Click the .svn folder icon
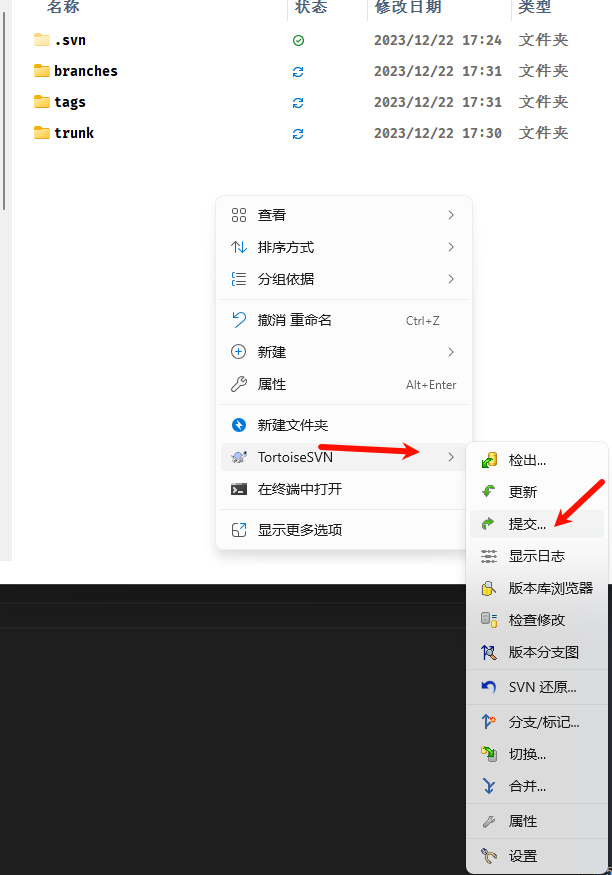612x875 pixels. [x=41, y=40]
